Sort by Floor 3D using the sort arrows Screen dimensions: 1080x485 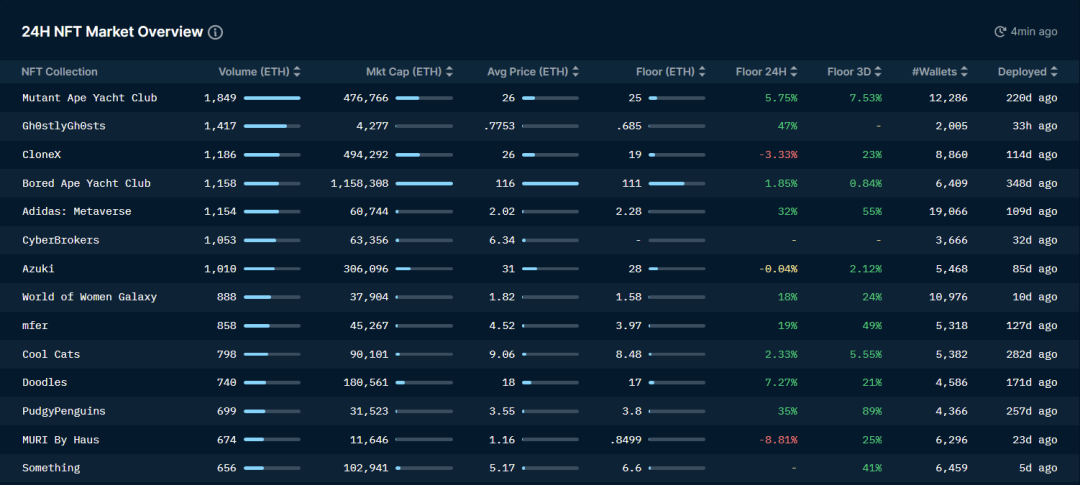coord(878,72)
